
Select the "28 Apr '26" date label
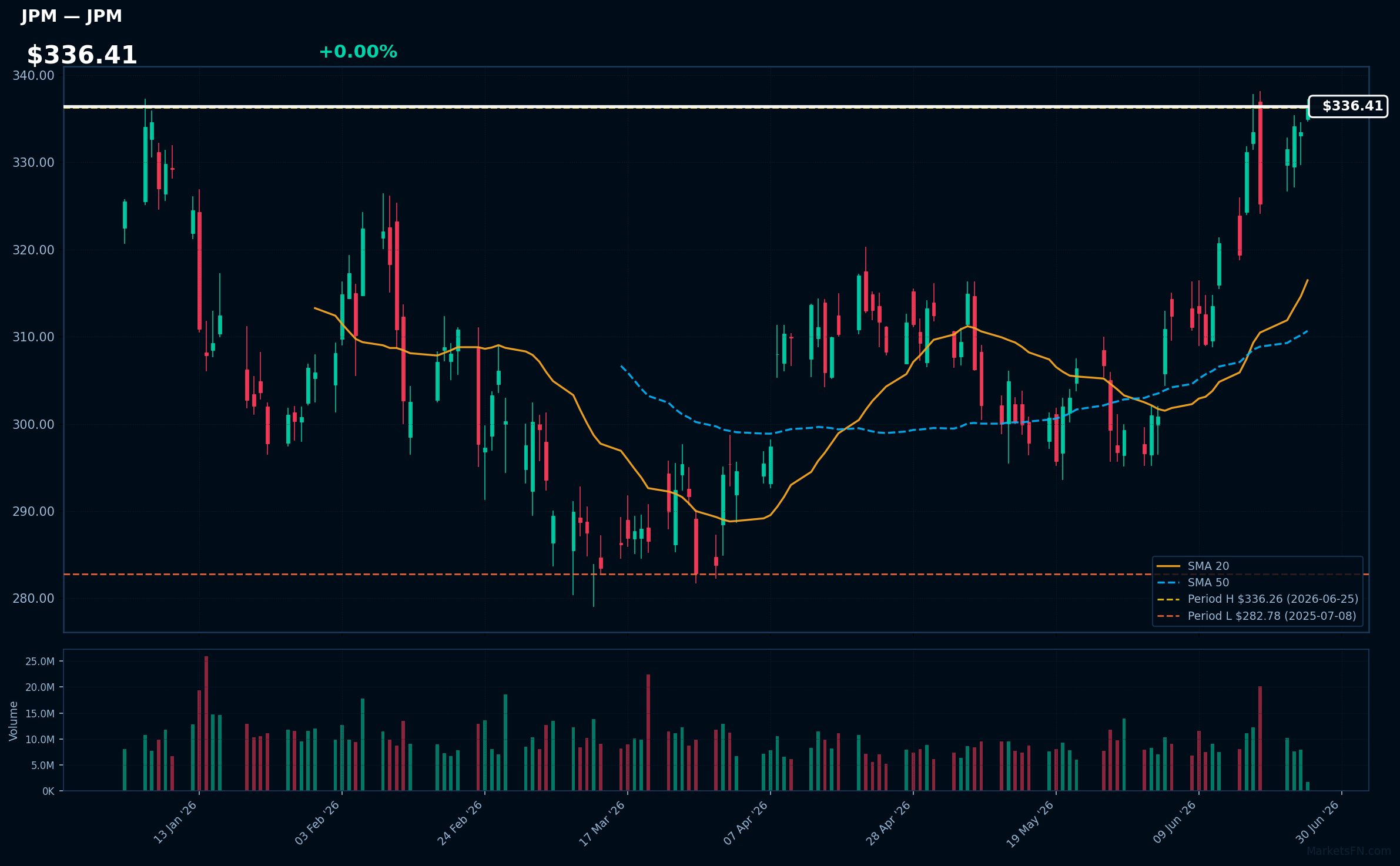[x=889, y=823]
